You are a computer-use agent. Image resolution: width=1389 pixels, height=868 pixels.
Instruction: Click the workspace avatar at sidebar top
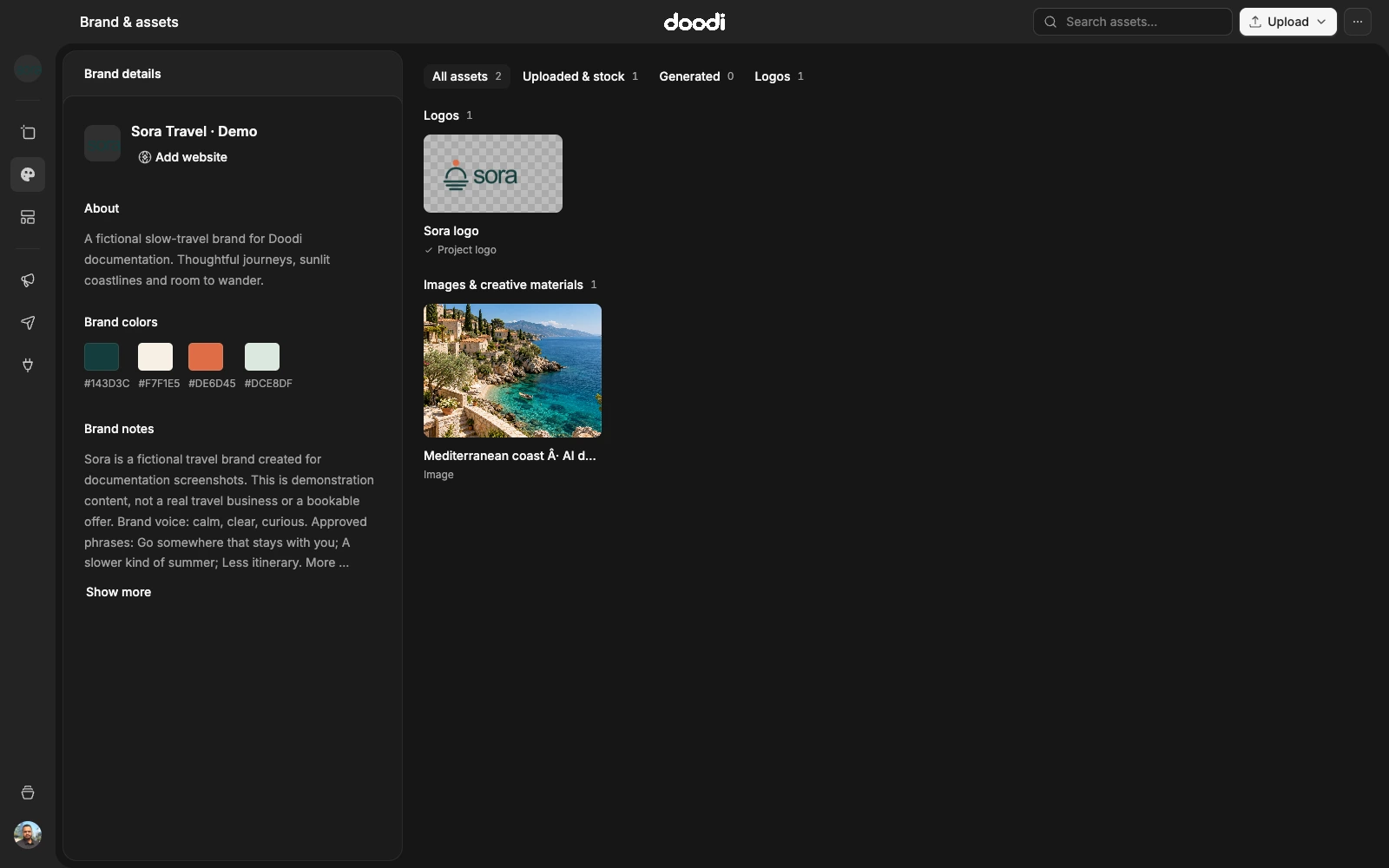point(28,68)
